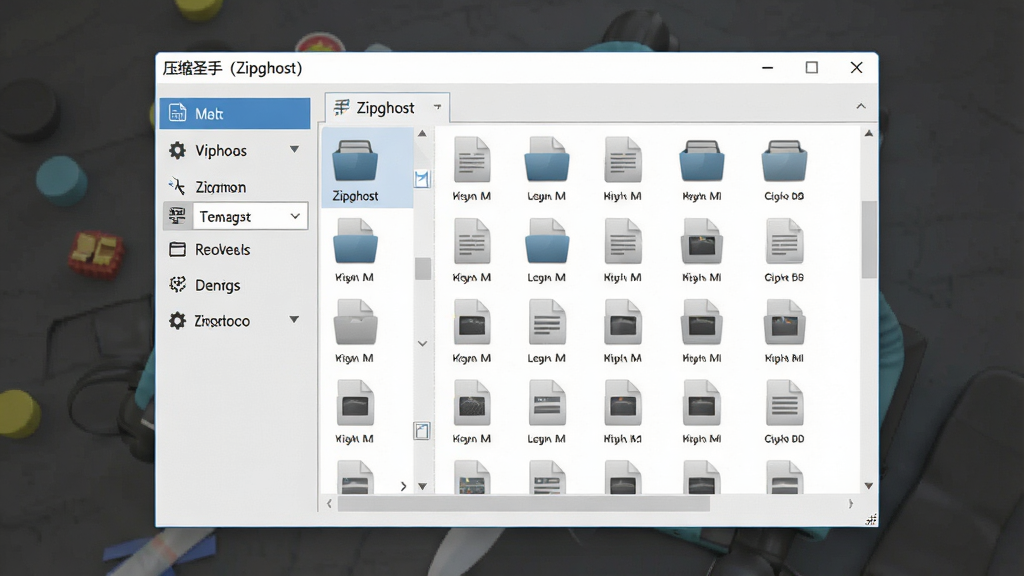This screenshot has height=576, width=1024.
Task: Open the Temagst combo box
Action: click(x=250, y=216)
